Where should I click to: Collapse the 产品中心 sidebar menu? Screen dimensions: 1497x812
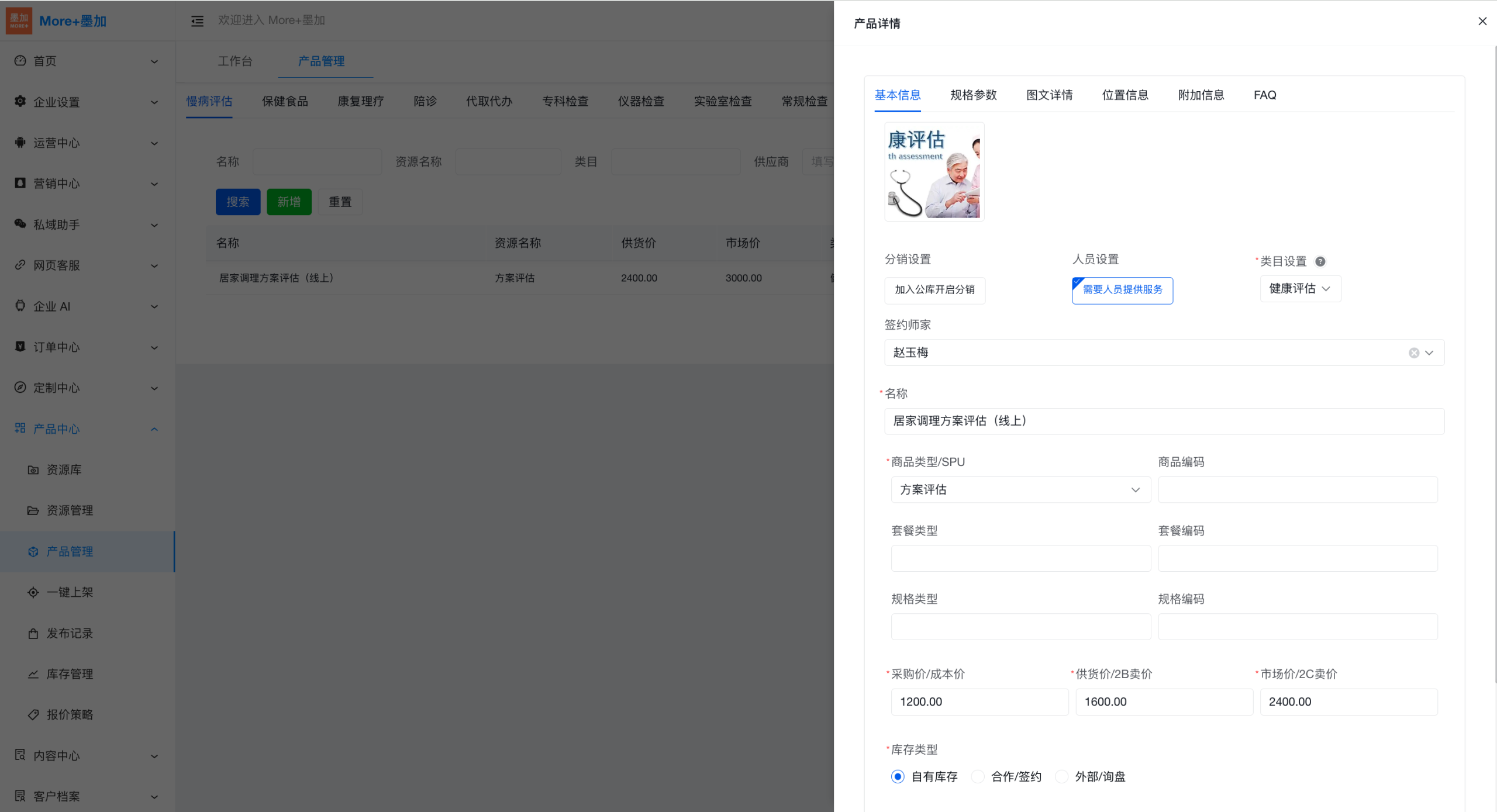[154, 429]
